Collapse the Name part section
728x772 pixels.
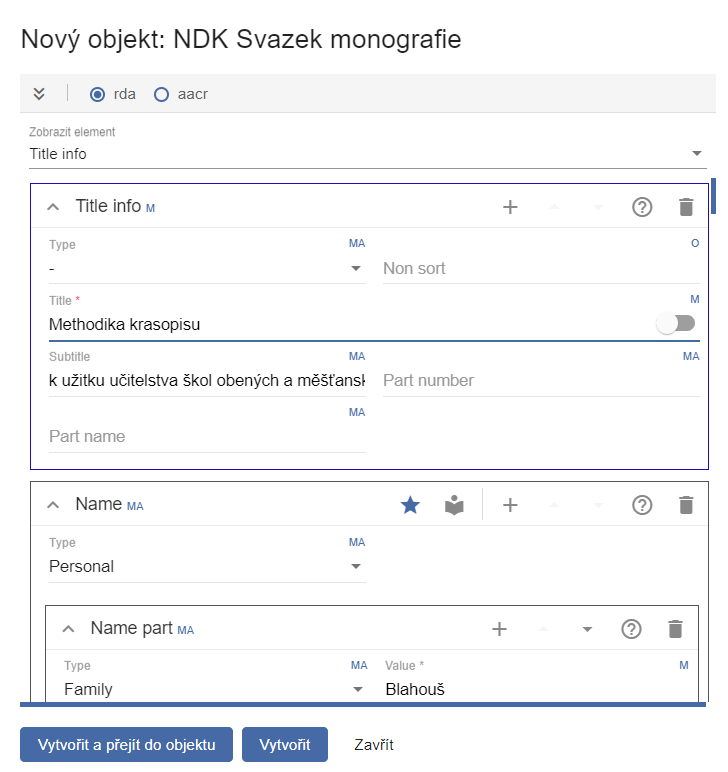pyautogui.click(x=69, y=629)
